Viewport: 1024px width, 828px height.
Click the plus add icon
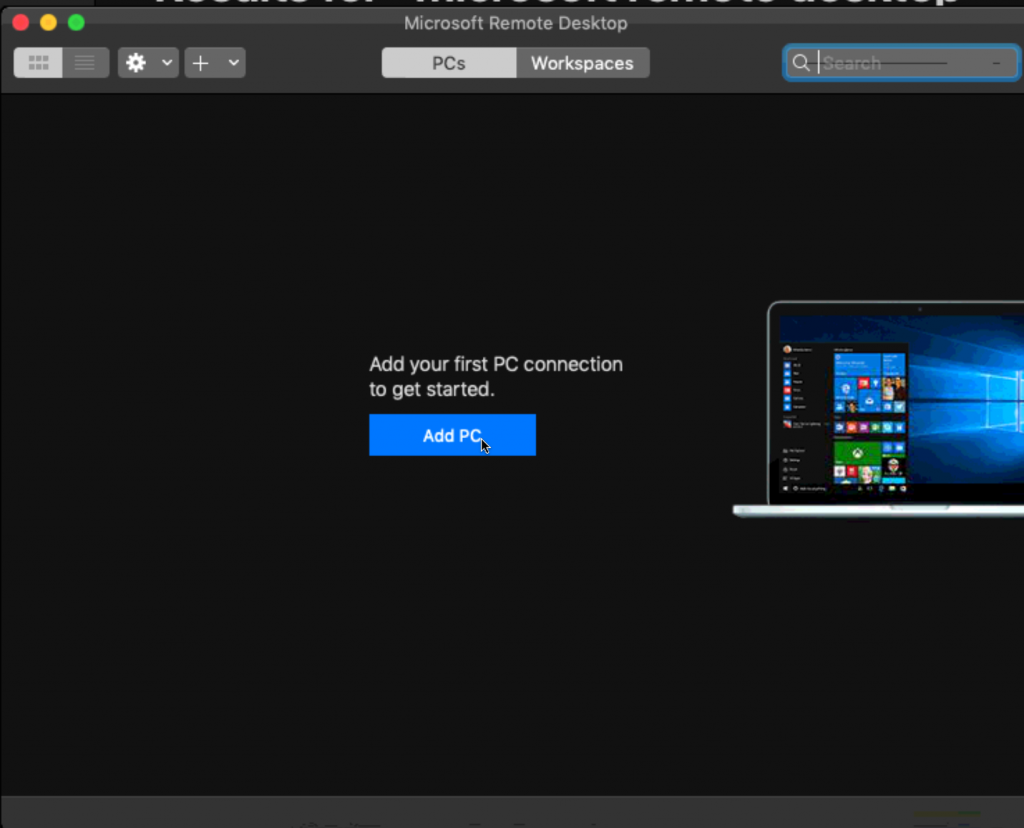click(201, 63)
